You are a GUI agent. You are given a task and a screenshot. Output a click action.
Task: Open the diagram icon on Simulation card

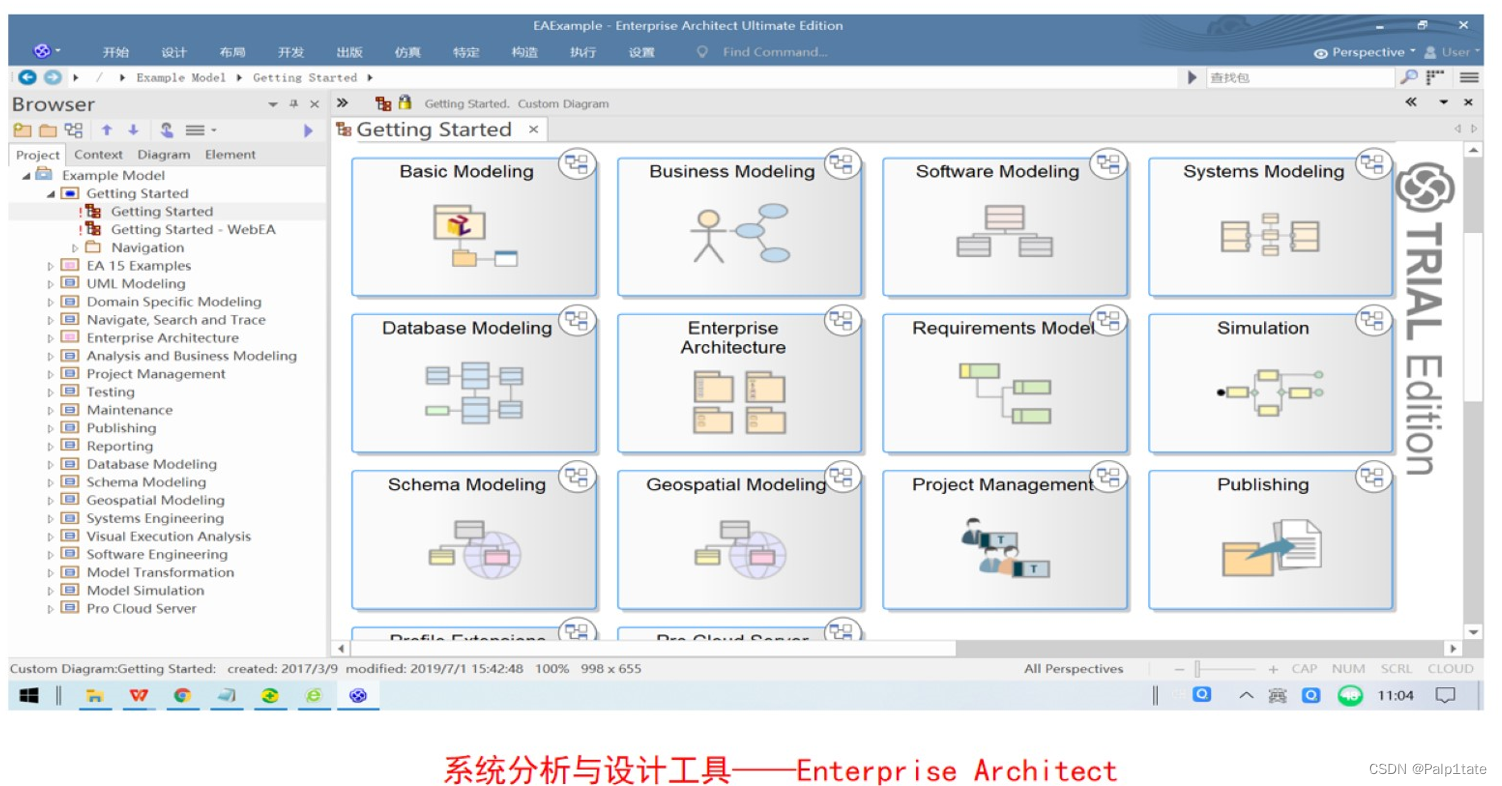click(1374, 320)
